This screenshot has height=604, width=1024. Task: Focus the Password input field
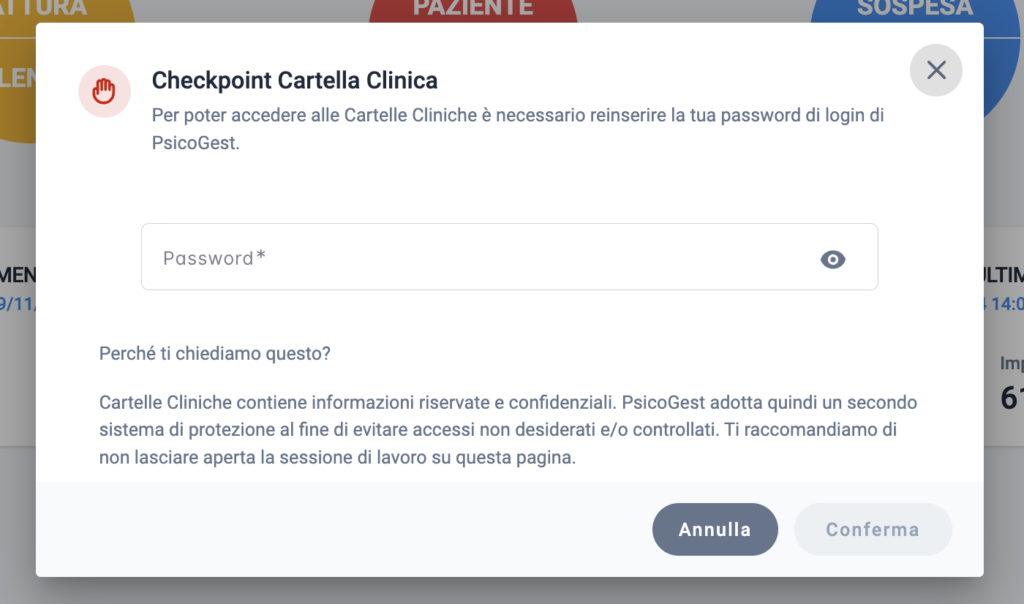[x=509, y=257]
